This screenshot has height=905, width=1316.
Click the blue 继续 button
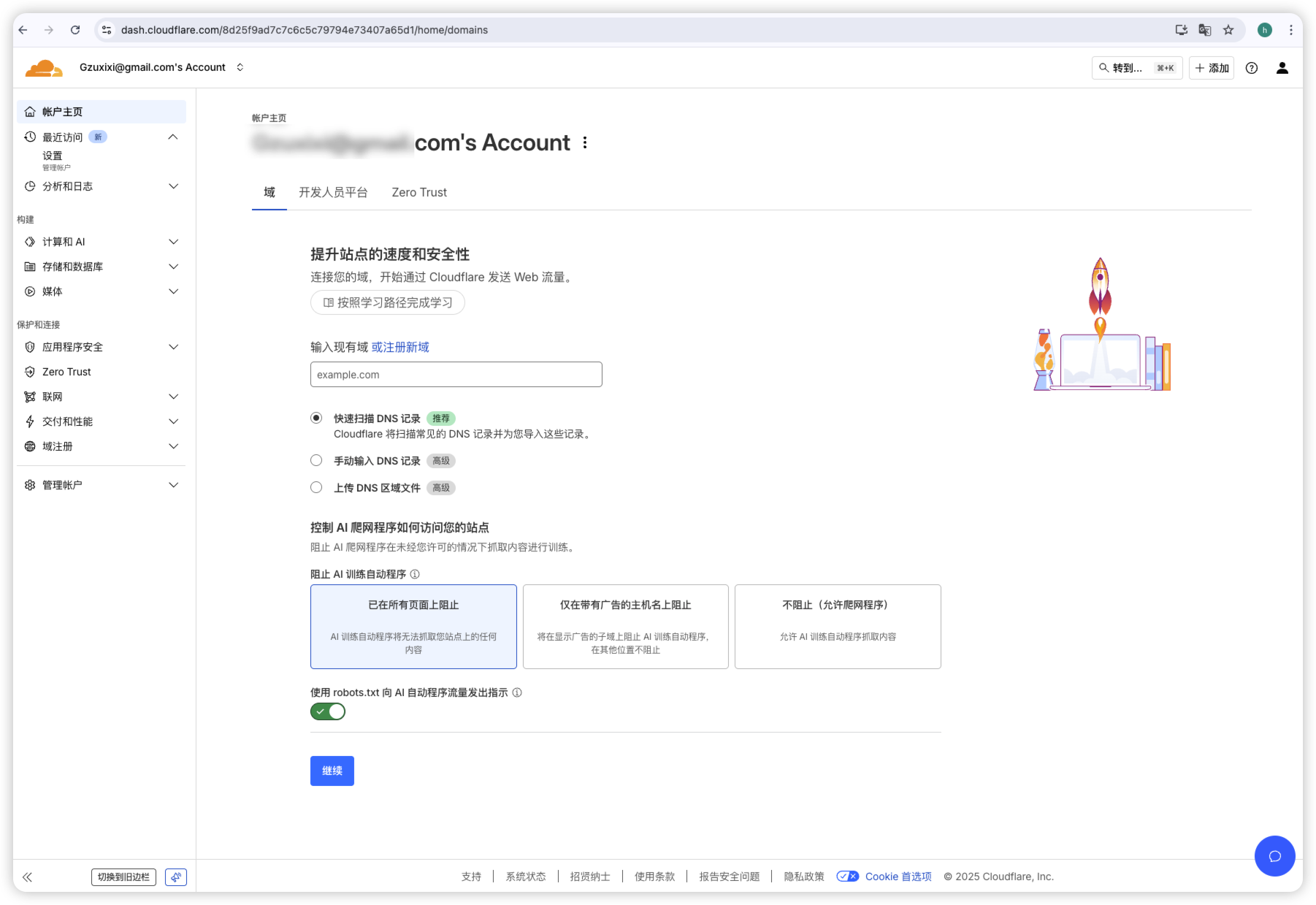(332, 771)
